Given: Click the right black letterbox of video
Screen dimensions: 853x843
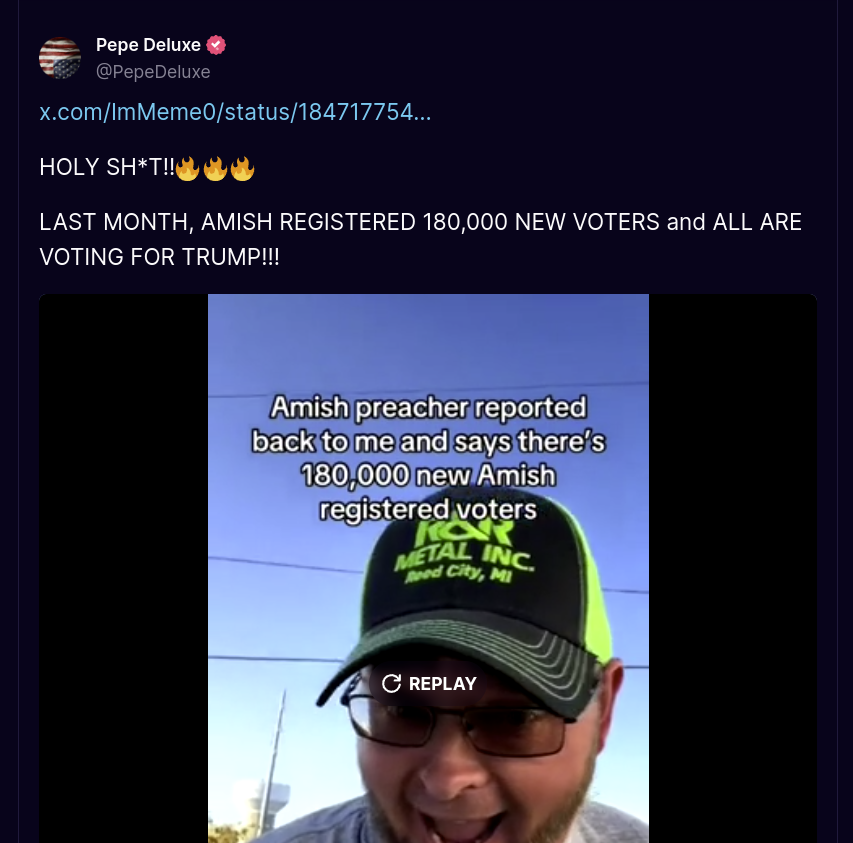Looking at the screenshot, I should click(733, 568).
